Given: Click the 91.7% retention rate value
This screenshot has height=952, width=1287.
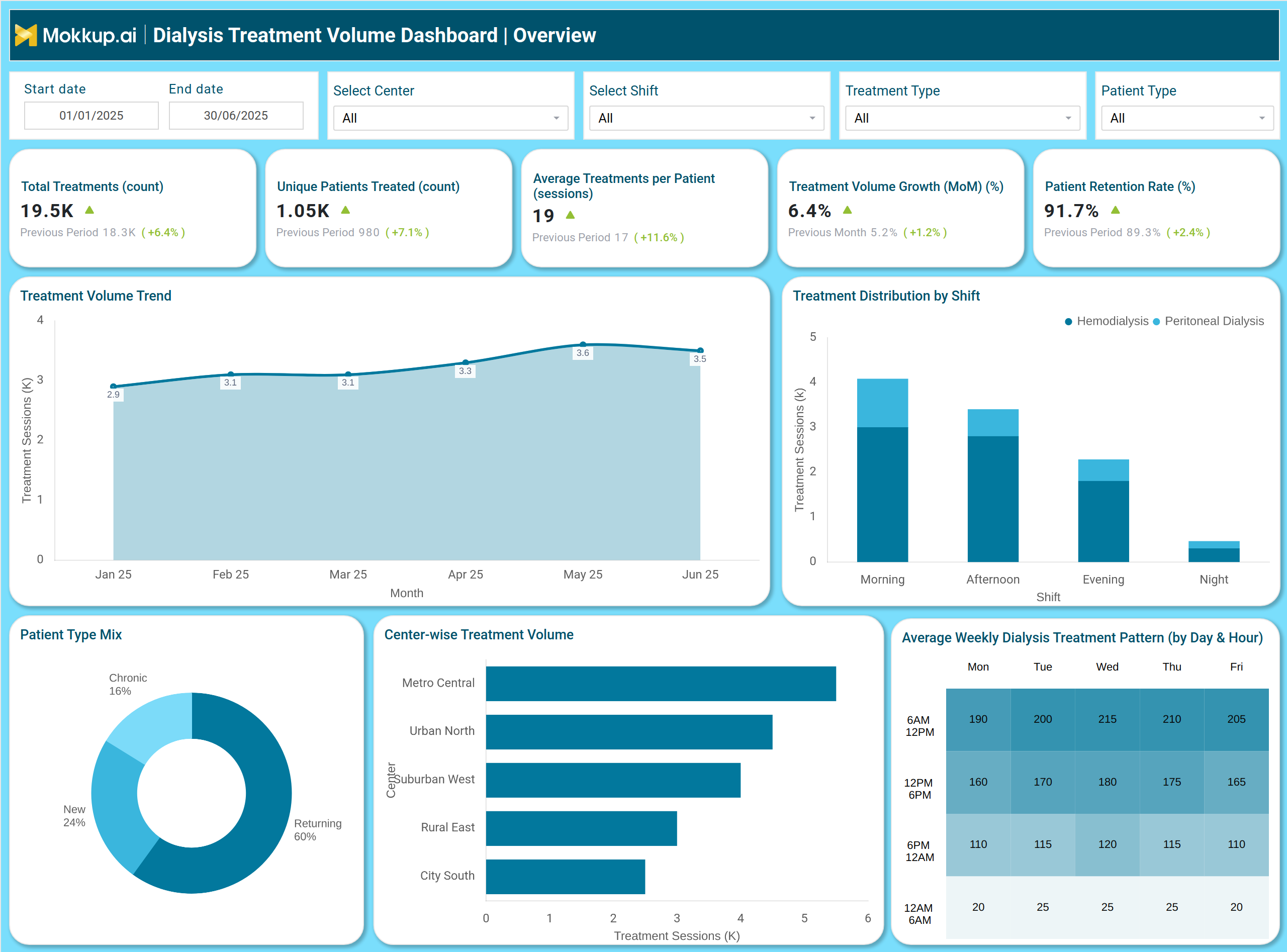Looking at the screenshot, I should [x=1071, y=211].
